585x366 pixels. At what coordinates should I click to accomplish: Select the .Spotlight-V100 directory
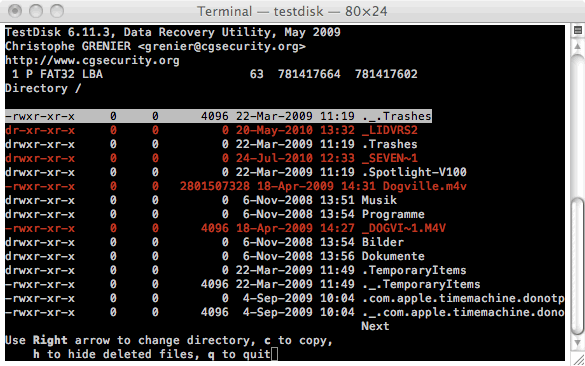pos(236,172)
